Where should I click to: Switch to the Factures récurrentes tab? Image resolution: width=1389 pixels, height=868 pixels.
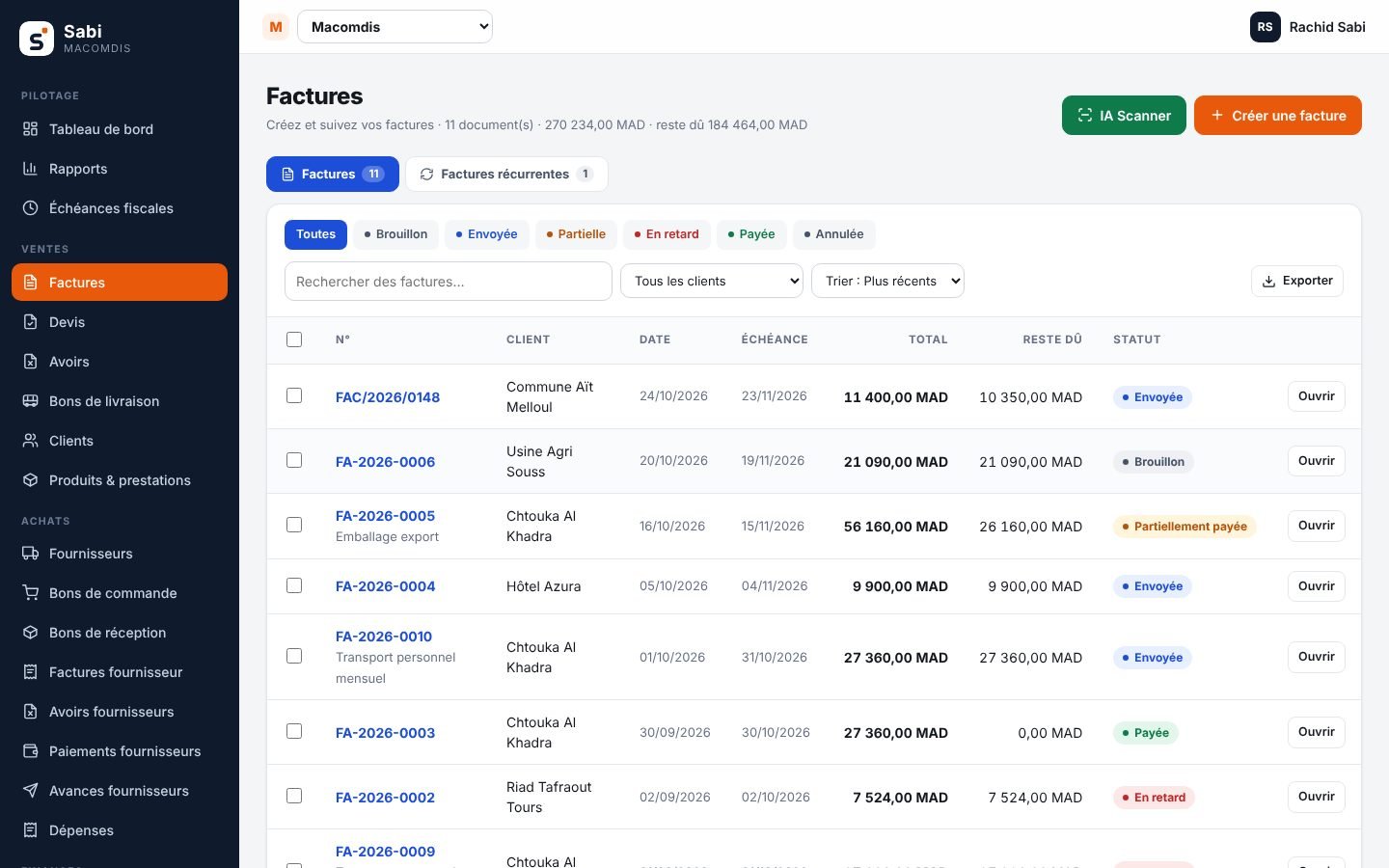[506, 174]
